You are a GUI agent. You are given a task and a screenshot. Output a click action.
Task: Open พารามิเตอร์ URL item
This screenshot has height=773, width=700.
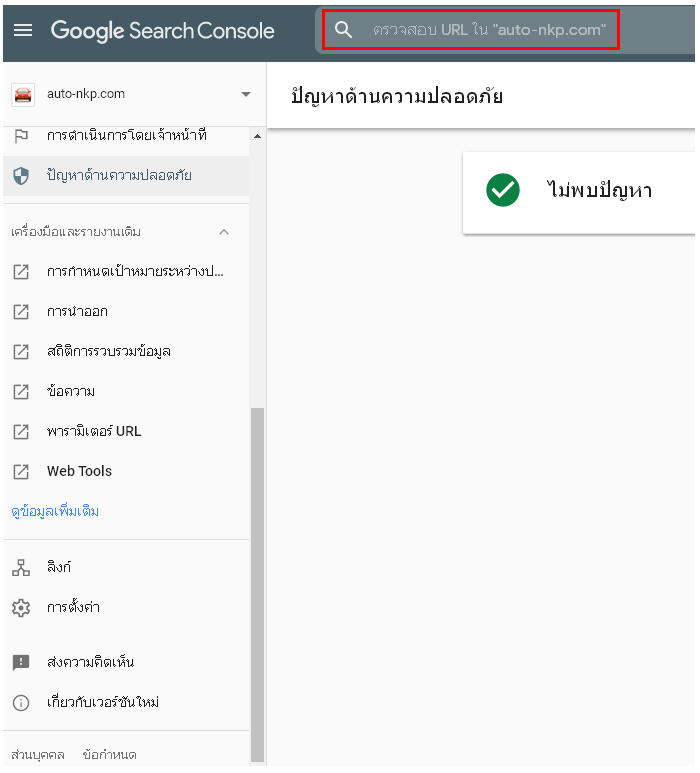(x=94, y=431)
